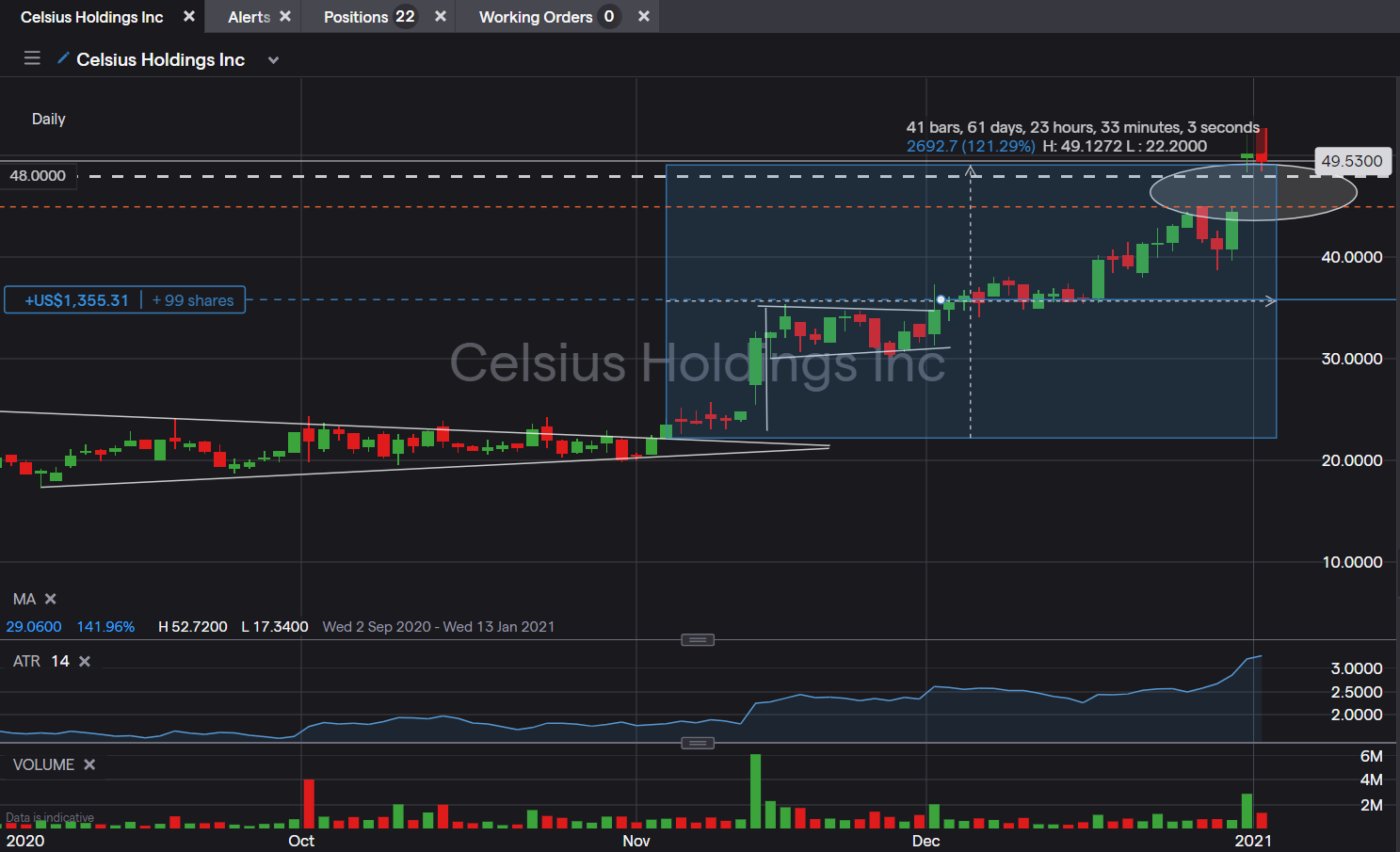Click the Oct label on the time axis

click(x=301, y=841)
